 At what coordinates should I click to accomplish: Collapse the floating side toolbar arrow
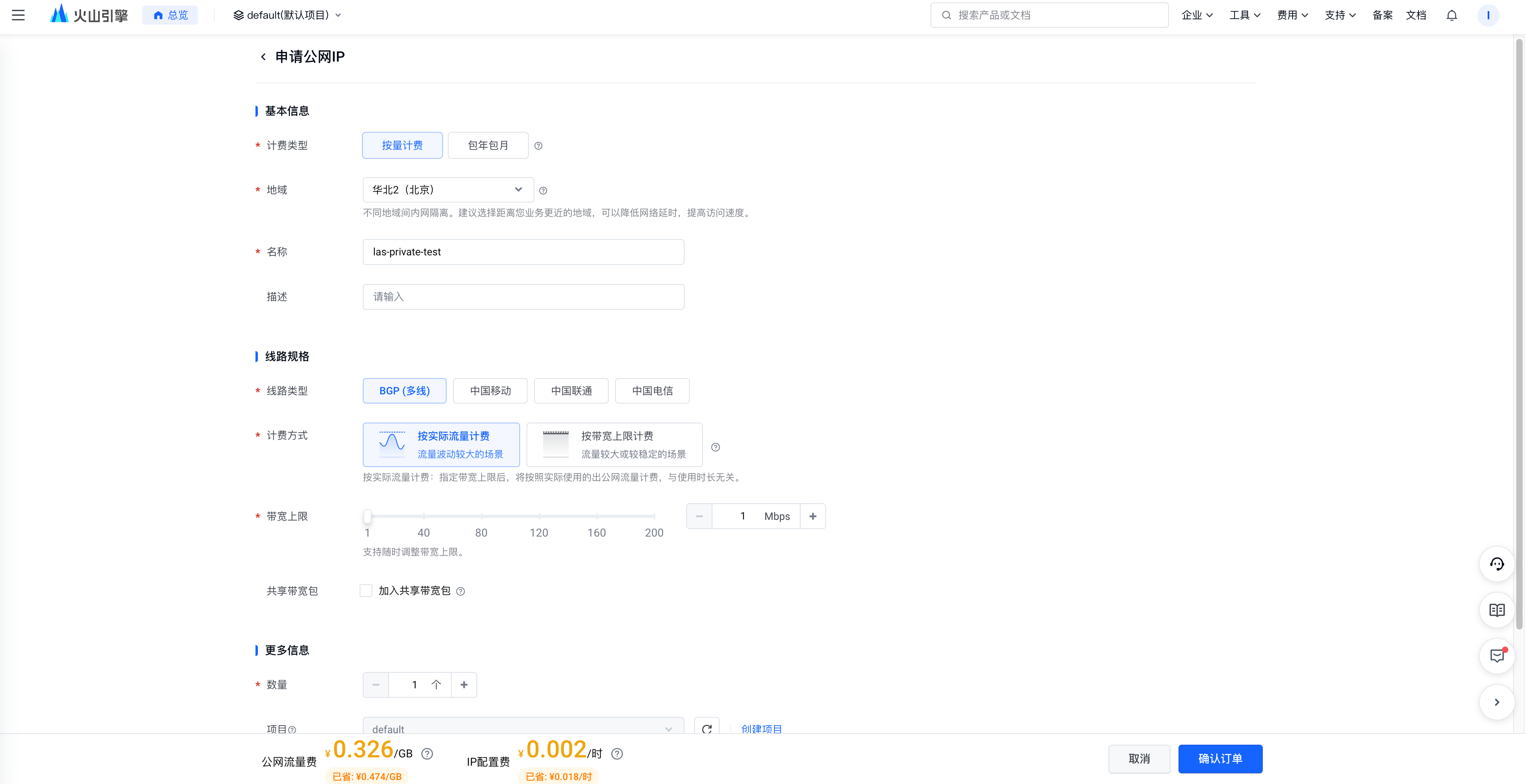pyautogui.click(x=1496, y=702)
